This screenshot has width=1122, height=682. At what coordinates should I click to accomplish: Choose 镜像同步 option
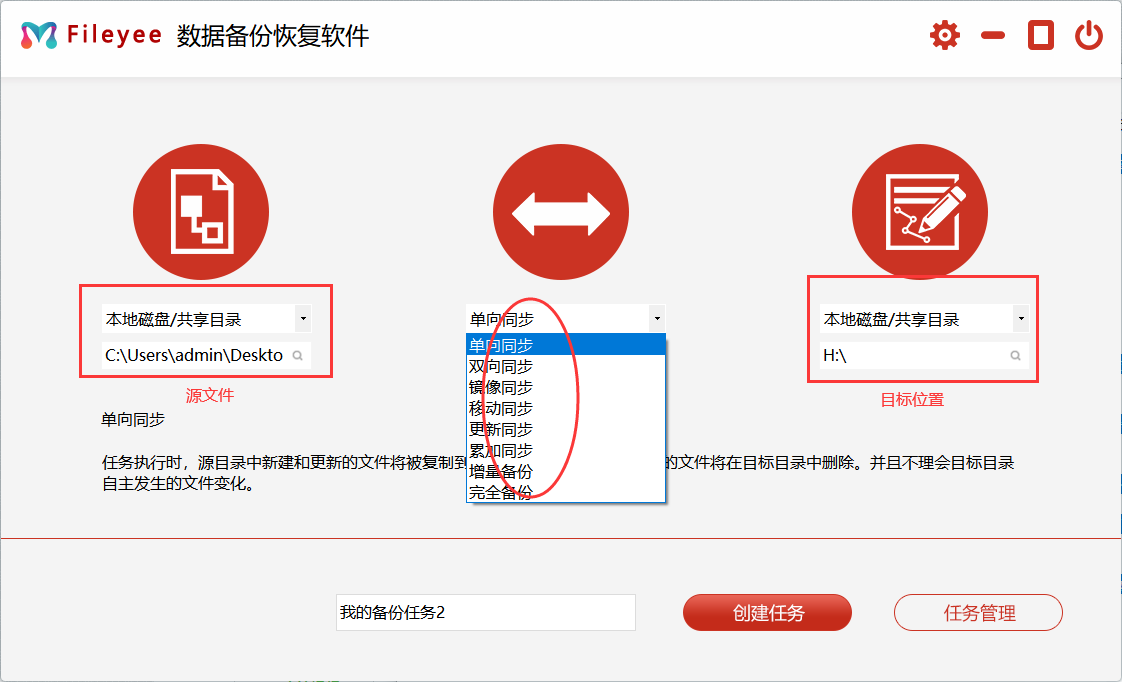click(501, 387)
